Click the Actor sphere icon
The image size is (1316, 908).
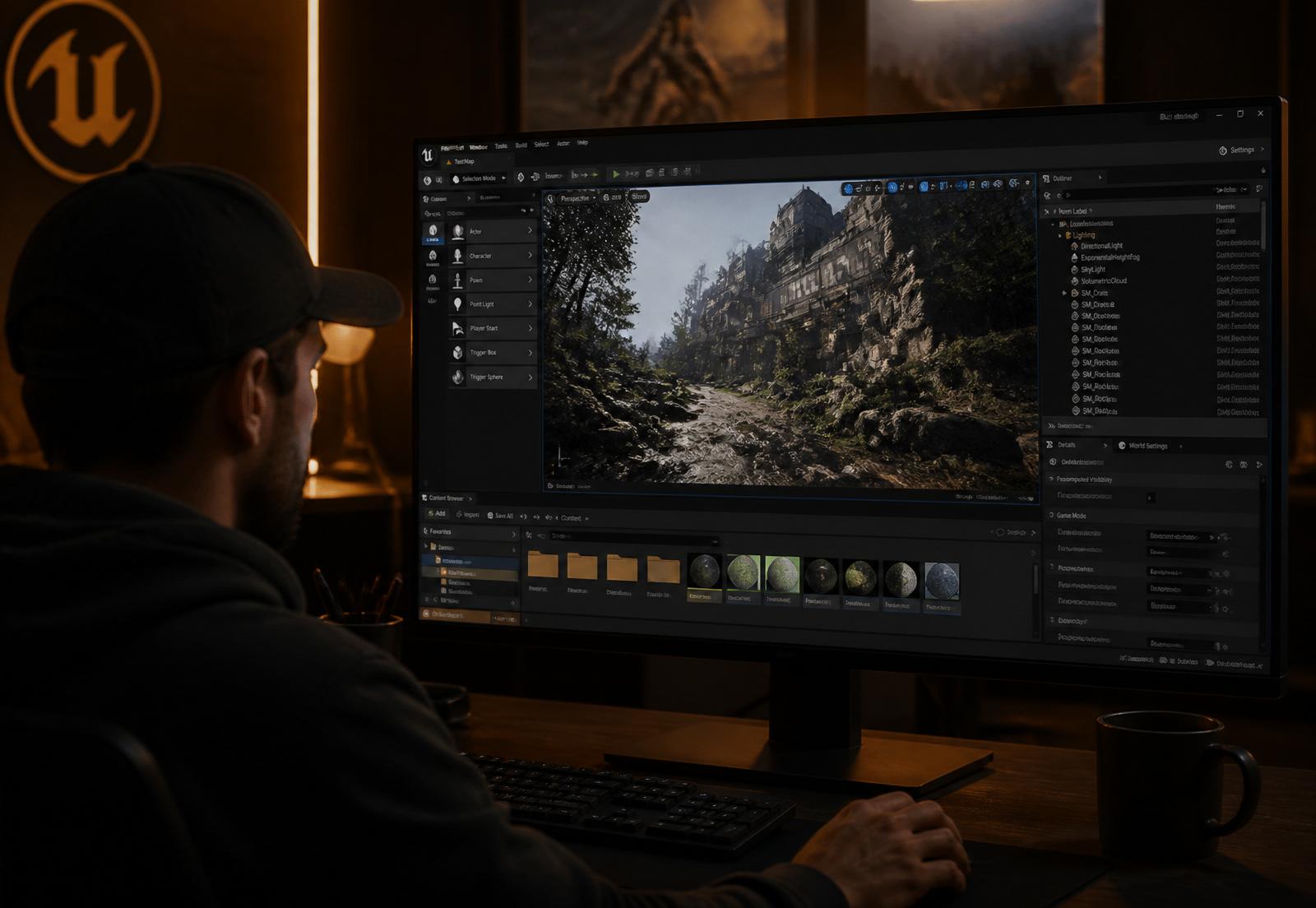(x=458, y=232)
